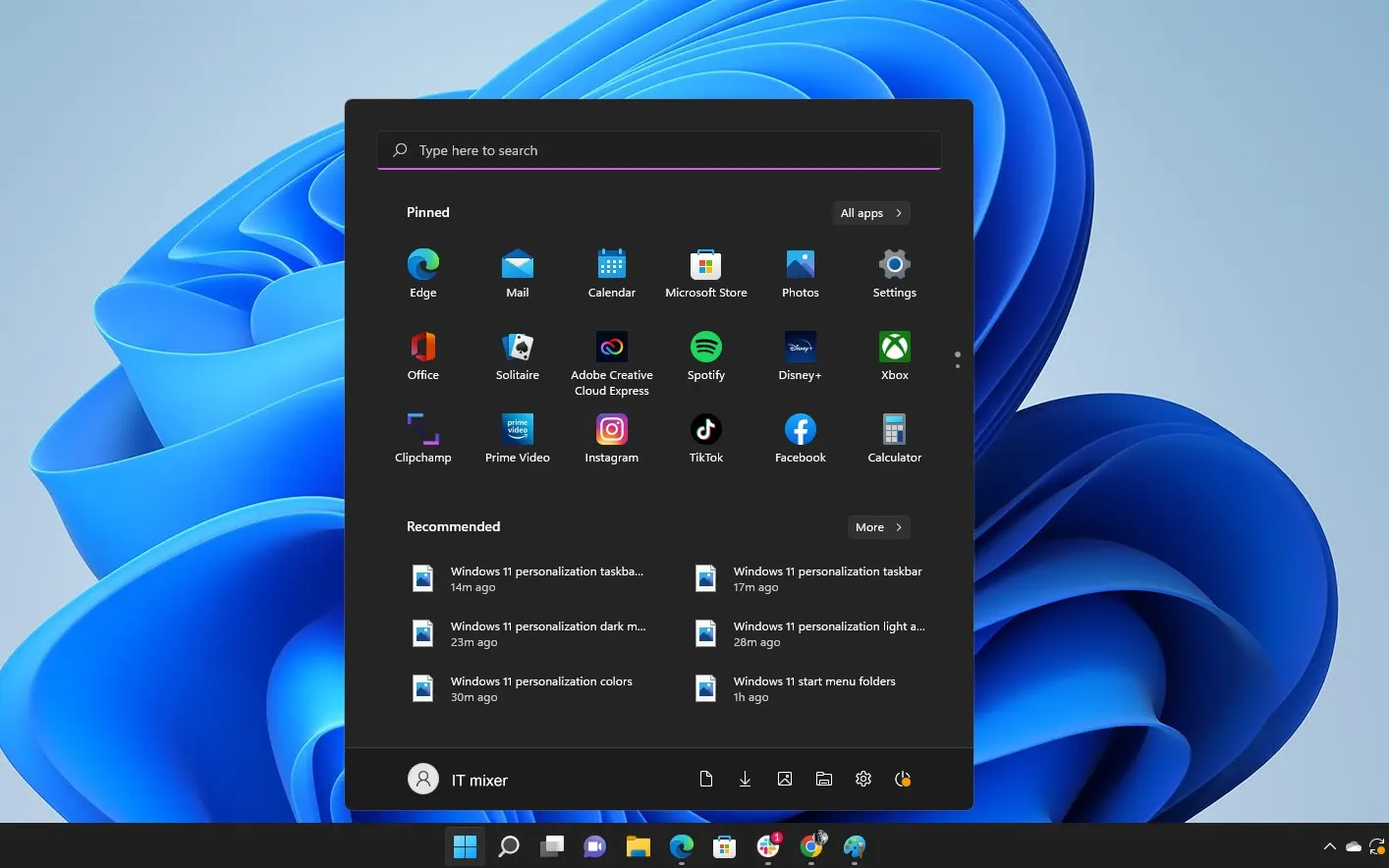
Task: Open the OneDrive cloud tray icon
Action: point(1353,846)
